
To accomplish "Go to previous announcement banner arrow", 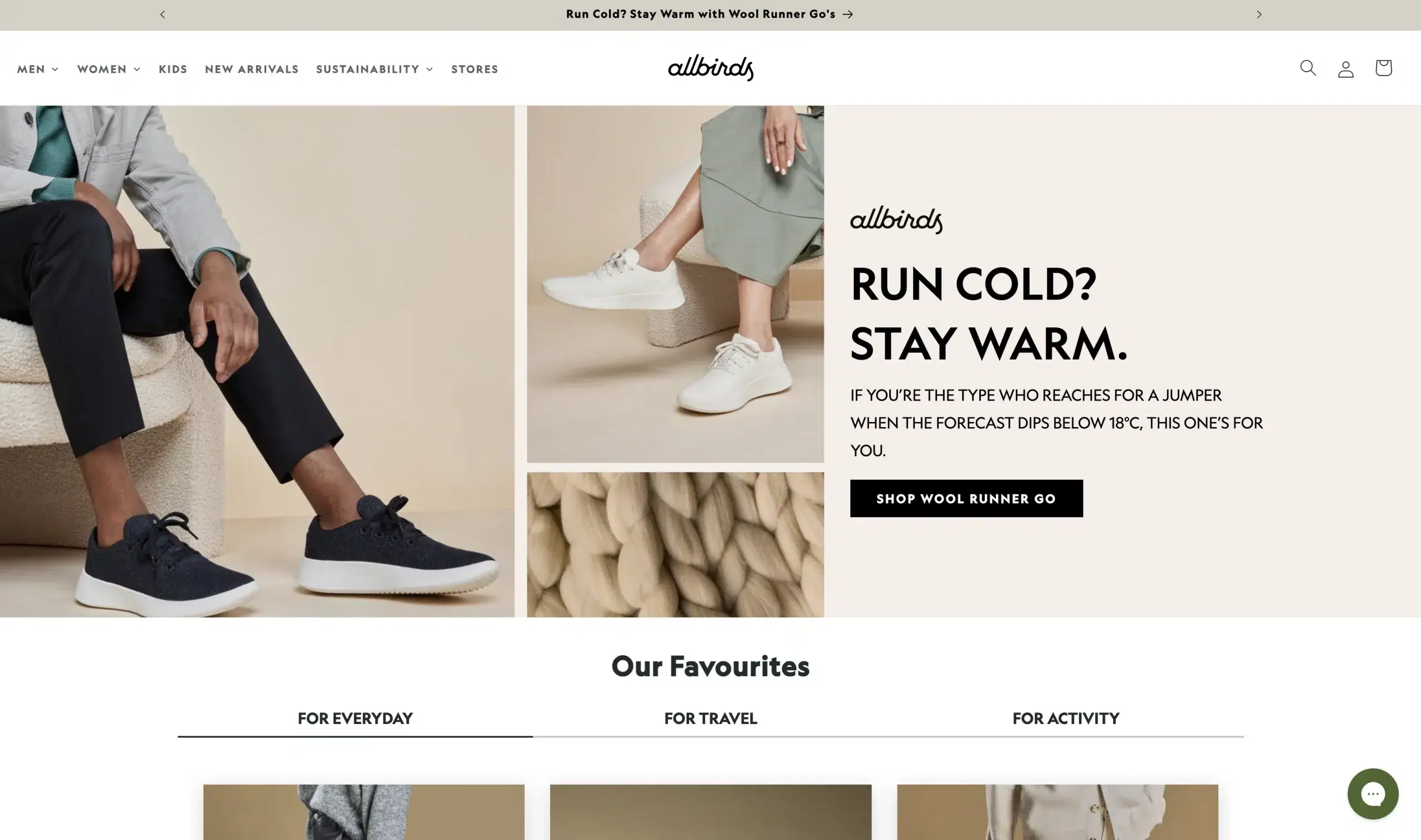I will coord(163,14).
